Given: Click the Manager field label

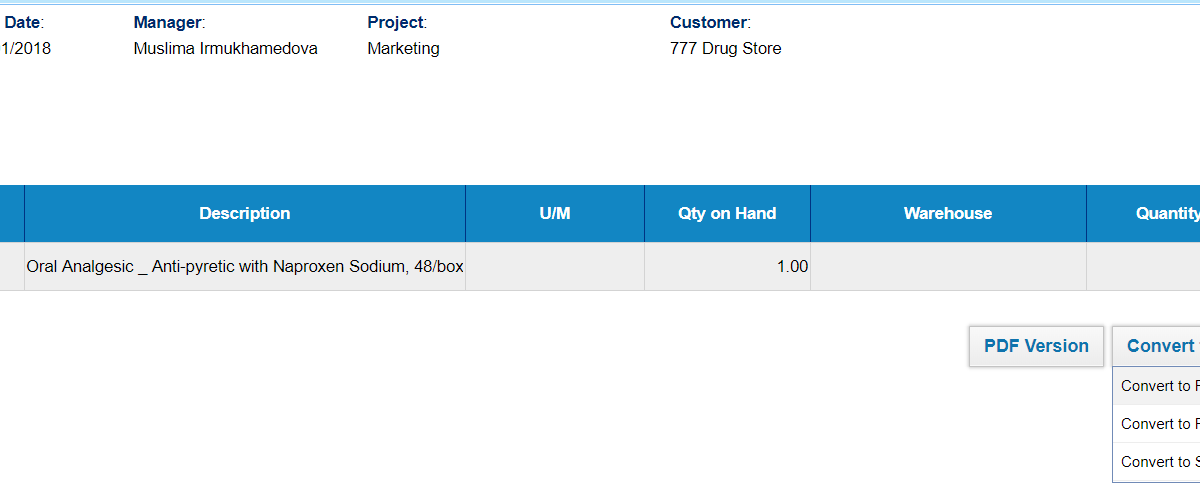Looking at the screenshot, I should coord(169,22).
